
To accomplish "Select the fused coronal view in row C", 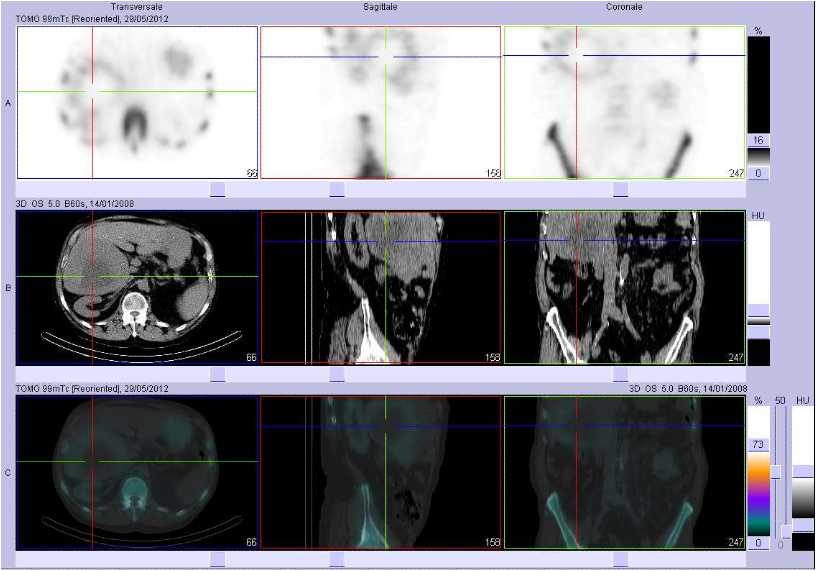I will [624, 473].
